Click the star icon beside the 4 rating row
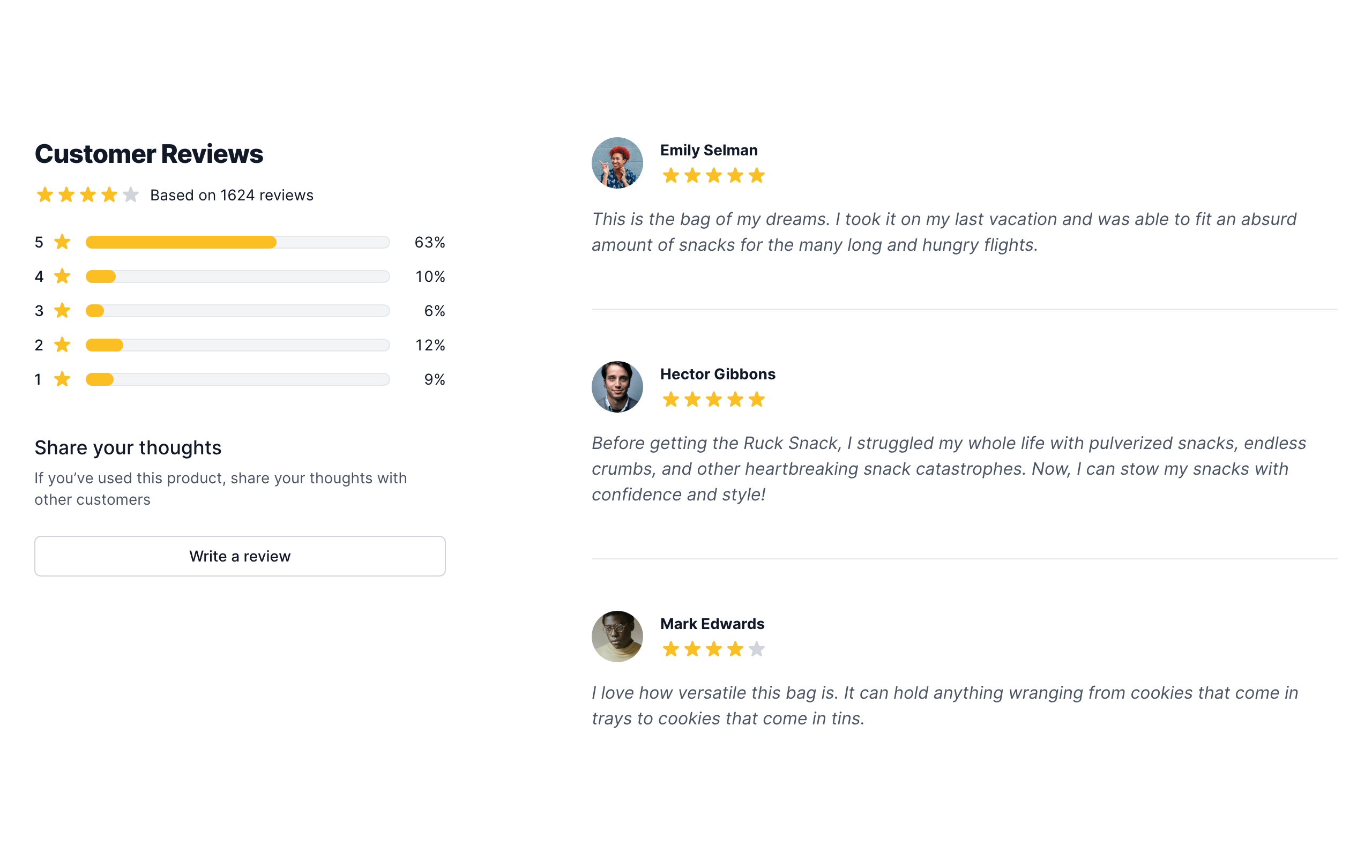Screen dimensions: 1372x868 (62, 276)
